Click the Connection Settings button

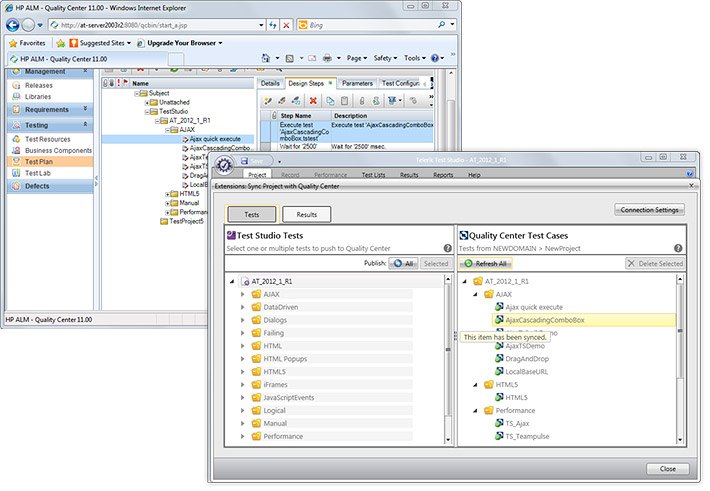(649, 210)
